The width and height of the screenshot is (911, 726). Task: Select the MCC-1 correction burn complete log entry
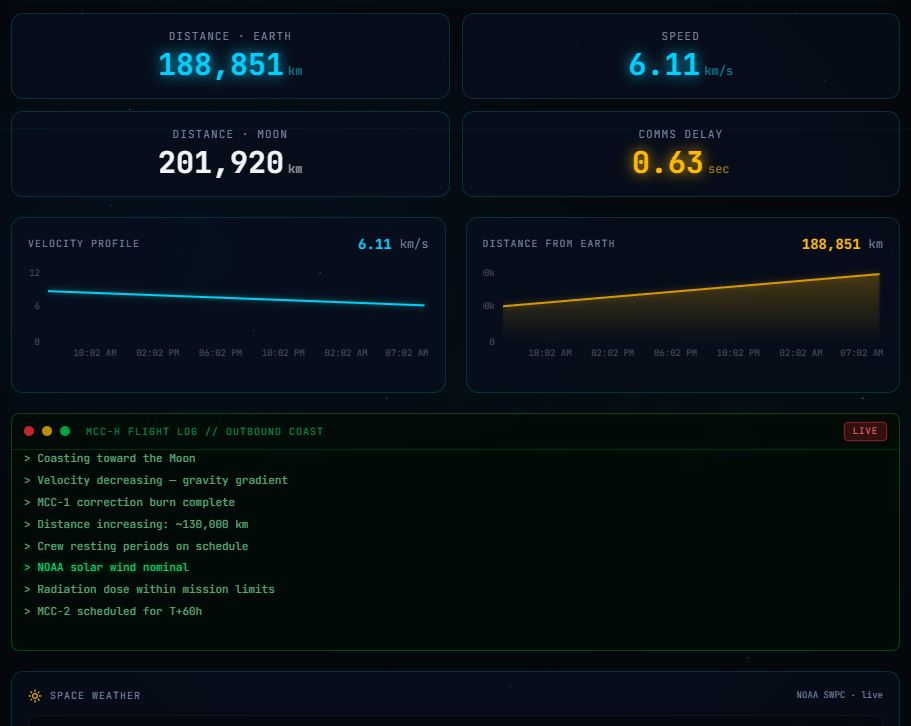tap(136, 503)
